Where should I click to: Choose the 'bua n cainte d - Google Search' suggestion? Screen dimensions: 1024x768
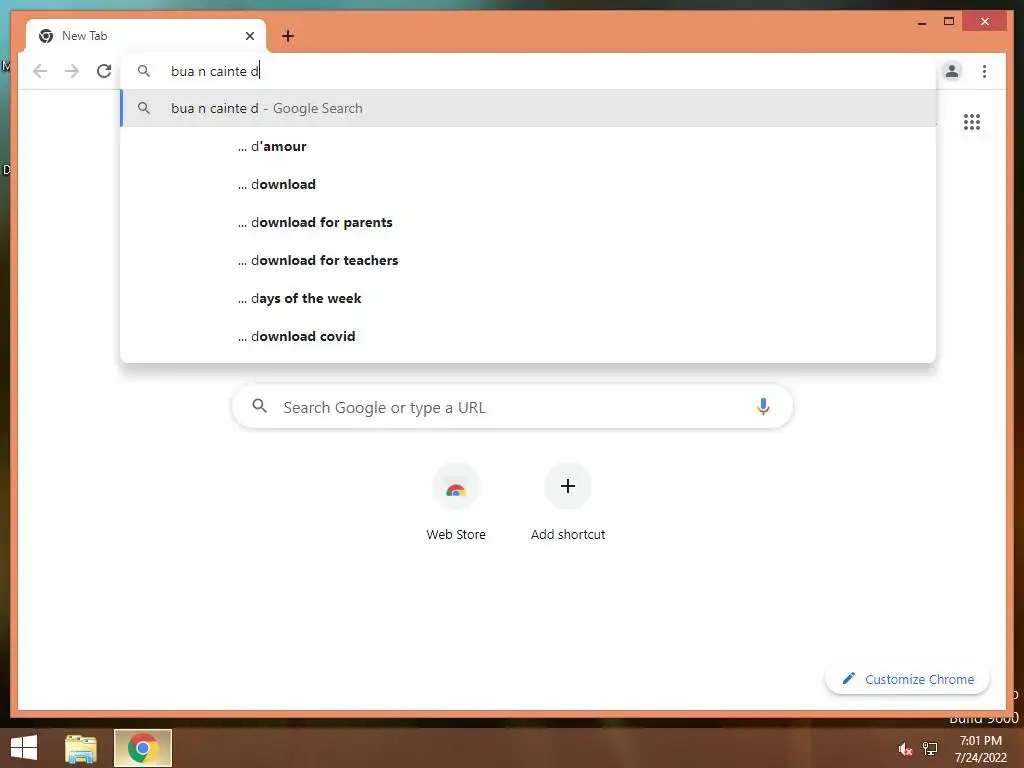(x=528, y=108)
